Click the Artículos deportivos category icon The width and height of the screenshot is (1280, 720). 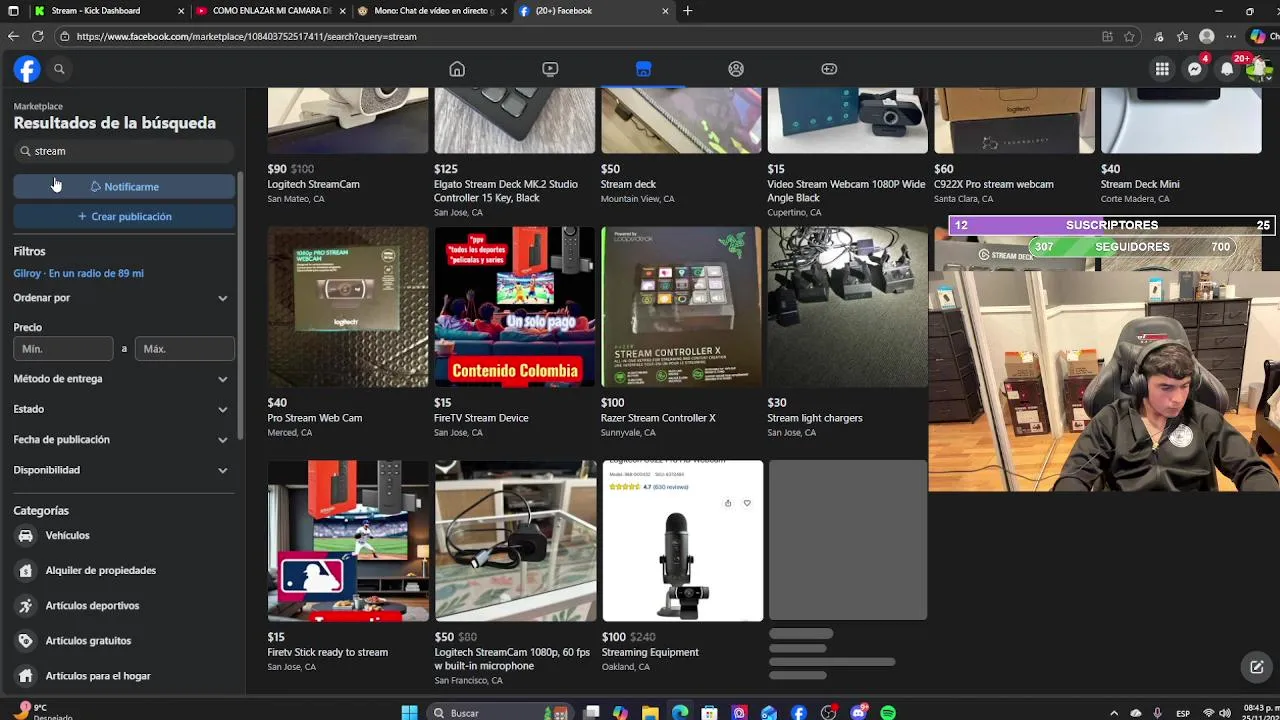click(x=26, y=605)
